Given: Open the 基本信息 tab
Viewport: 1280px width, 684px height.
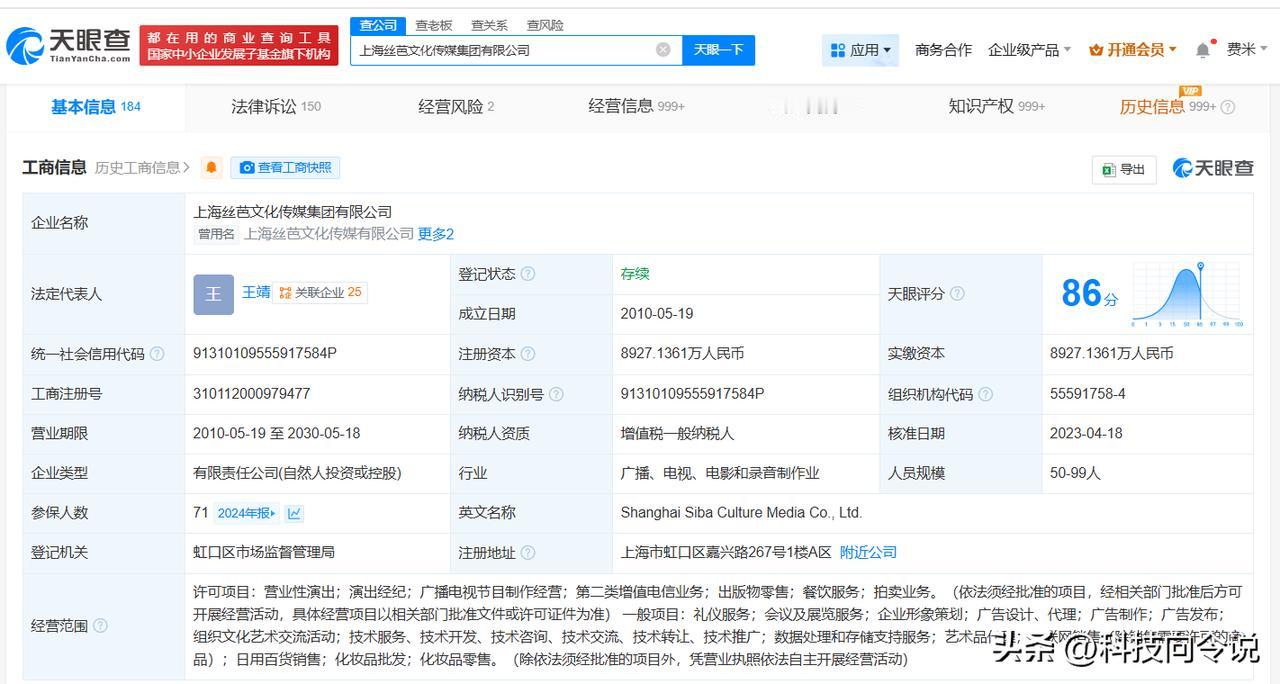Looking at the screenshot, I should point(96,107).
